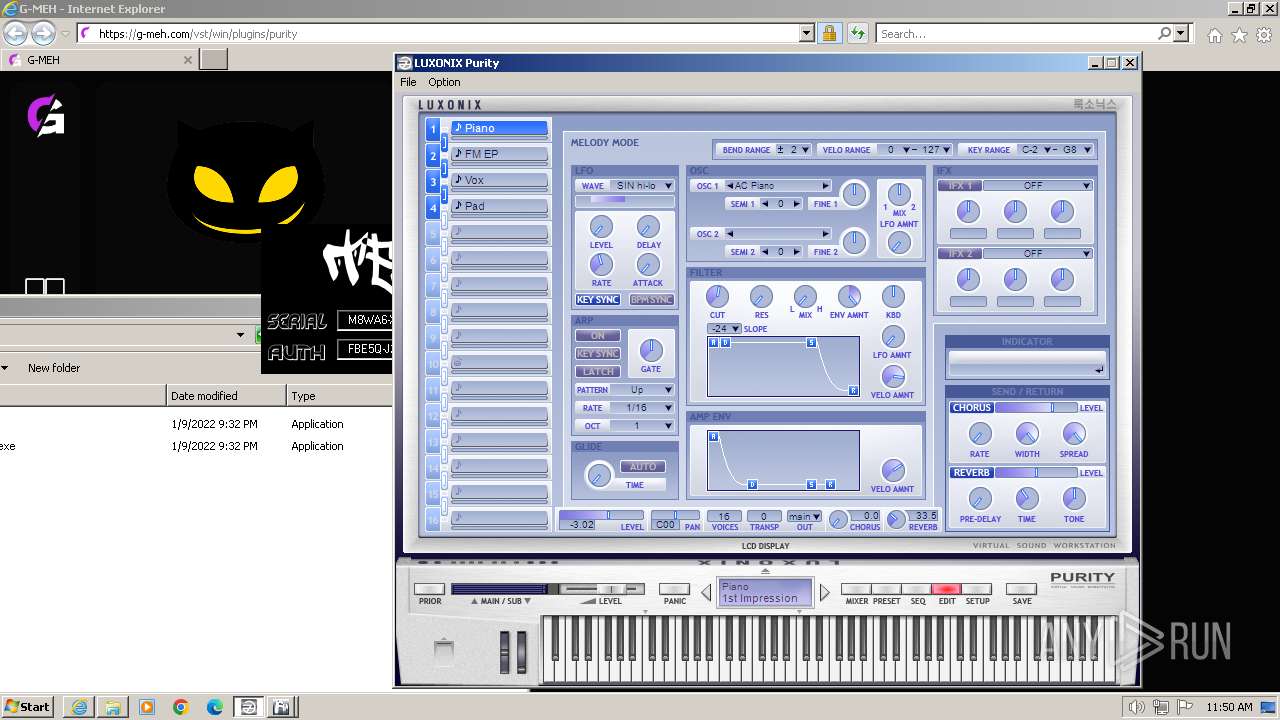Toggle glide AUTO mode
Image resolution: width=1280 pixels, height=720 pixels.
tap(643, 467)
